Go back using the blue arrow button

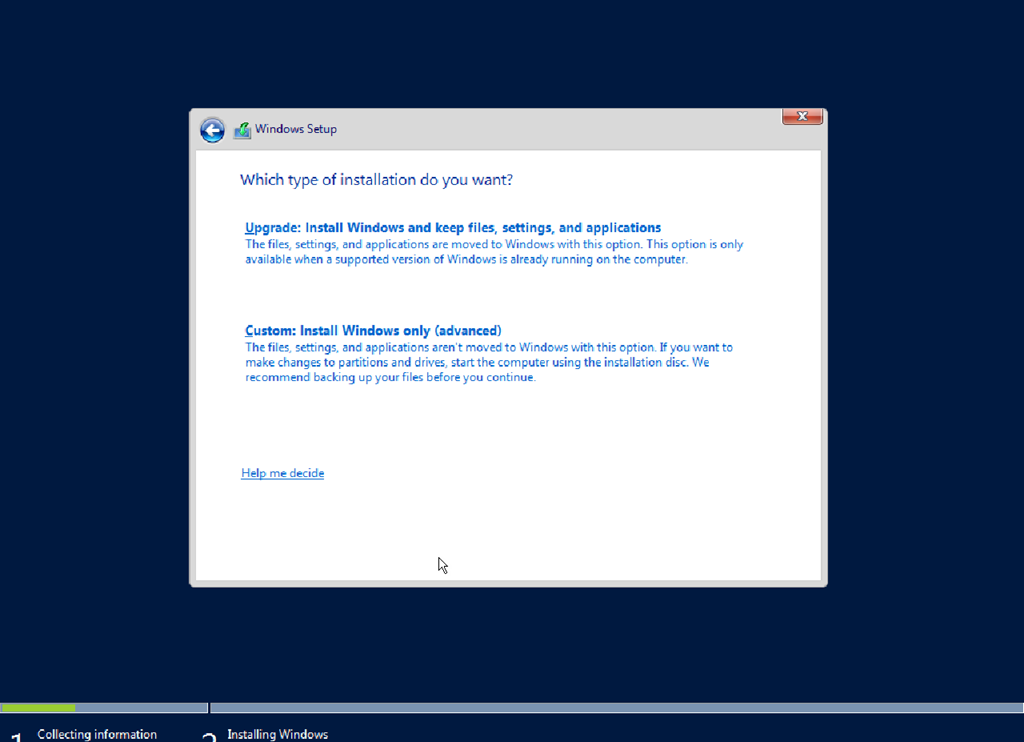(212, 130)
